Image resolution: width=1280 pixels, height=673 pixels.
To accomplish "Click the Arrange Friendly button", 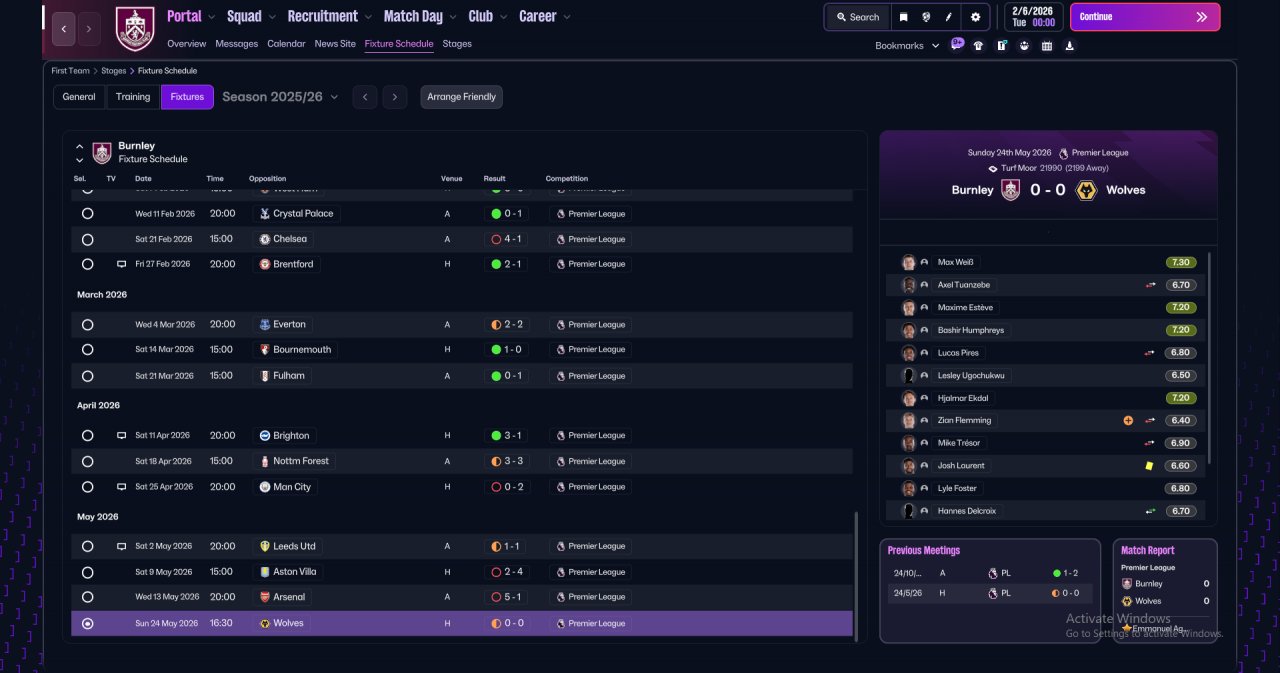I will (x=461, y=97).
